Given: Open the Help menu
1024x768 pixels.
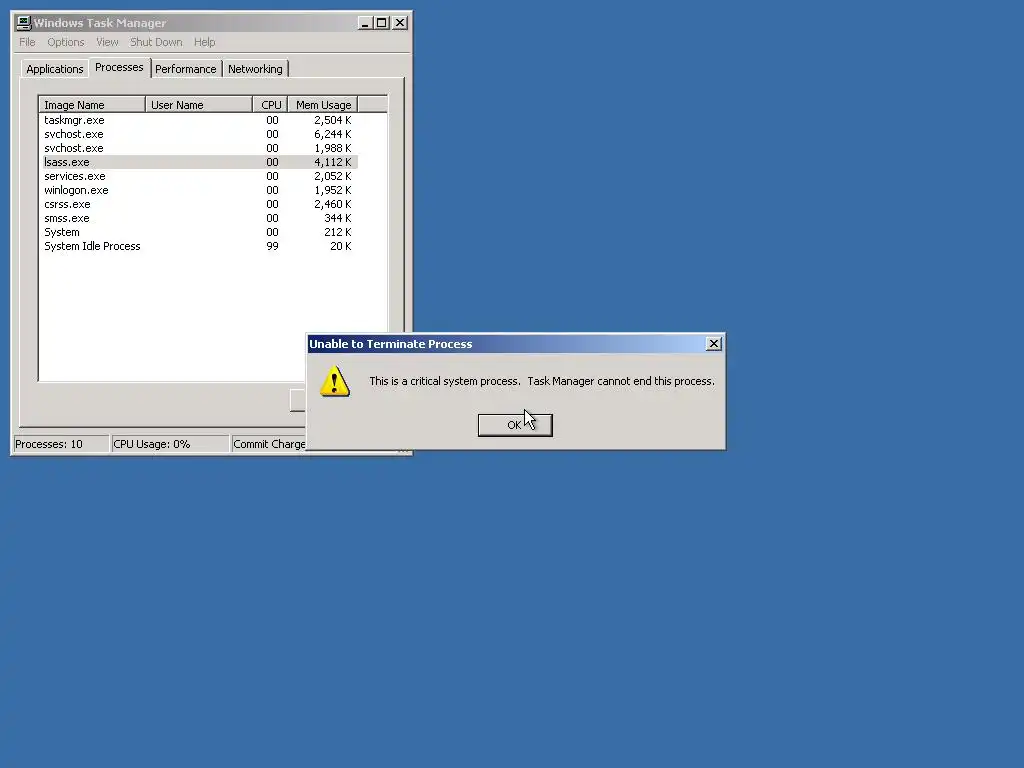Looking at the screenshot, I should pyautogui.click(x=204, y=42).
